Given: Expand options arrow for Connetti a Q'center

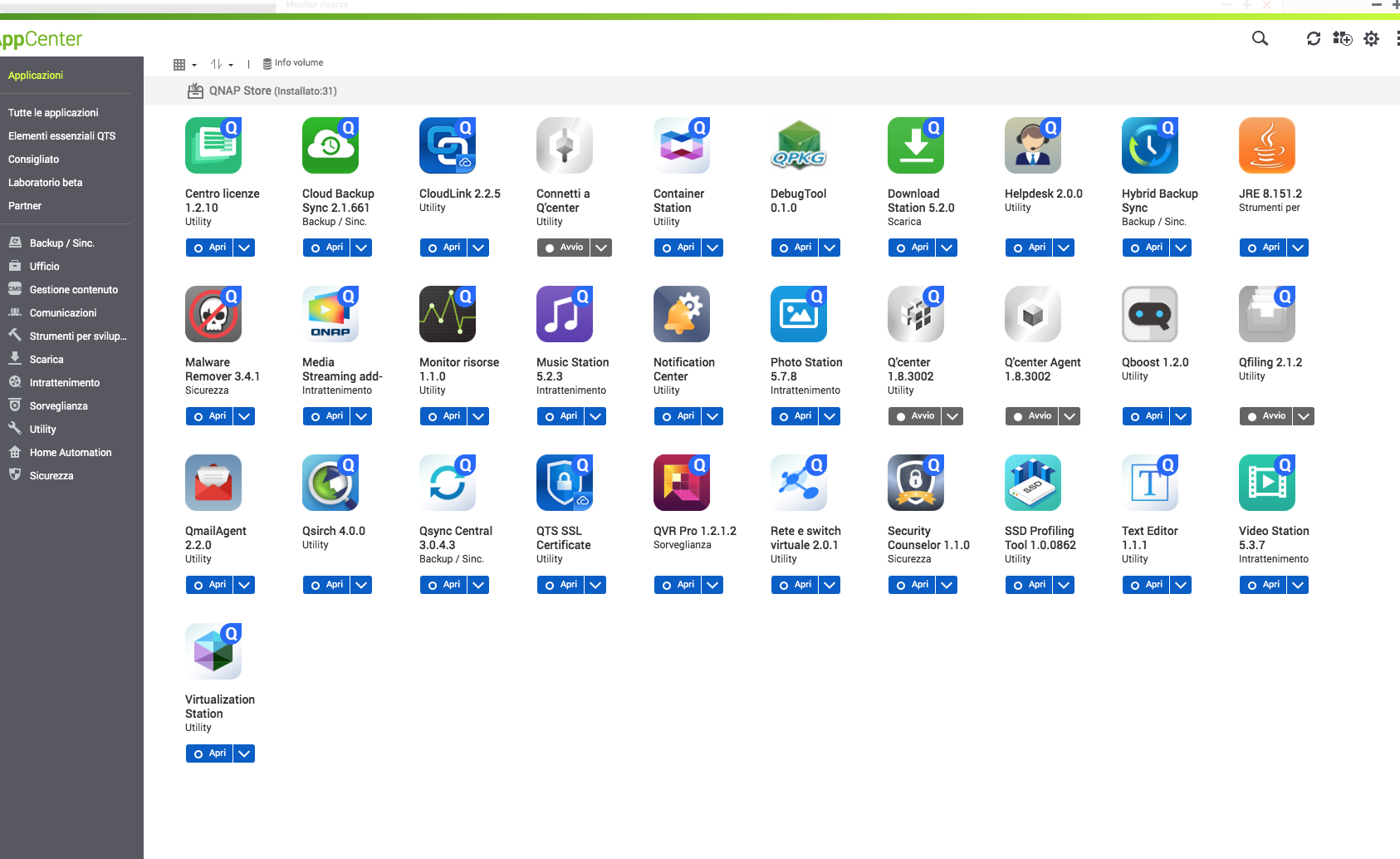Looking at the screenshot, I should (601, 248).
